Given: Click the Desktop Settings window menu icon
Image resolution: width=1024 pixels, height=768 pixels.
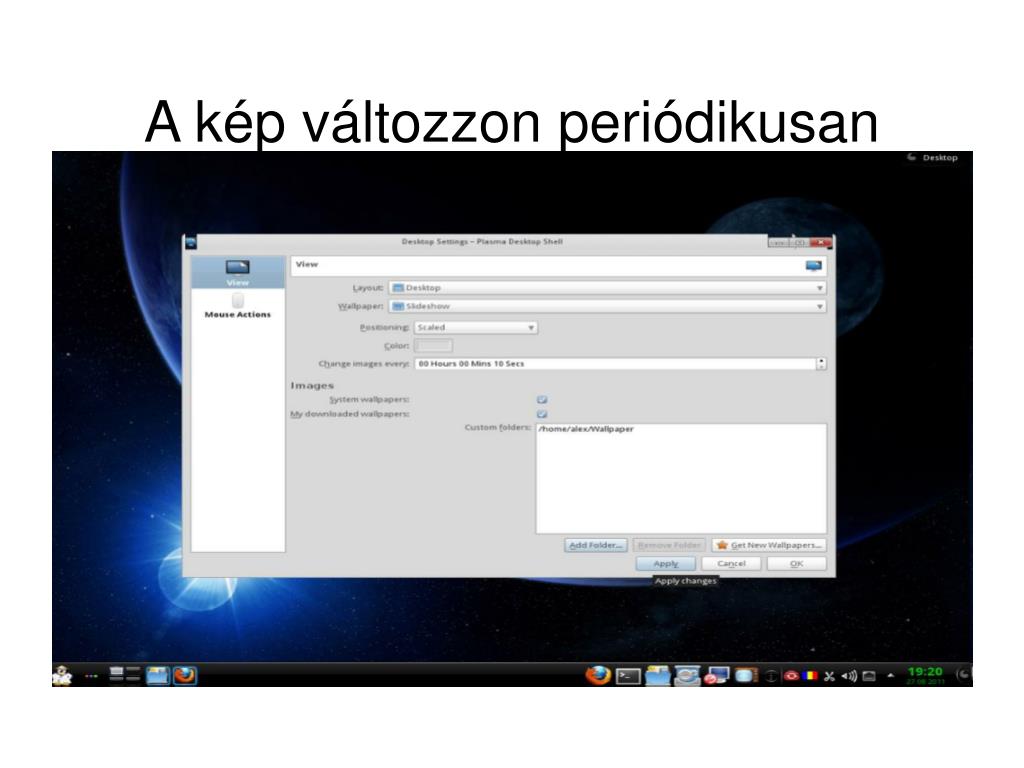Looking at the screenshot, I should tap(191, 242).
